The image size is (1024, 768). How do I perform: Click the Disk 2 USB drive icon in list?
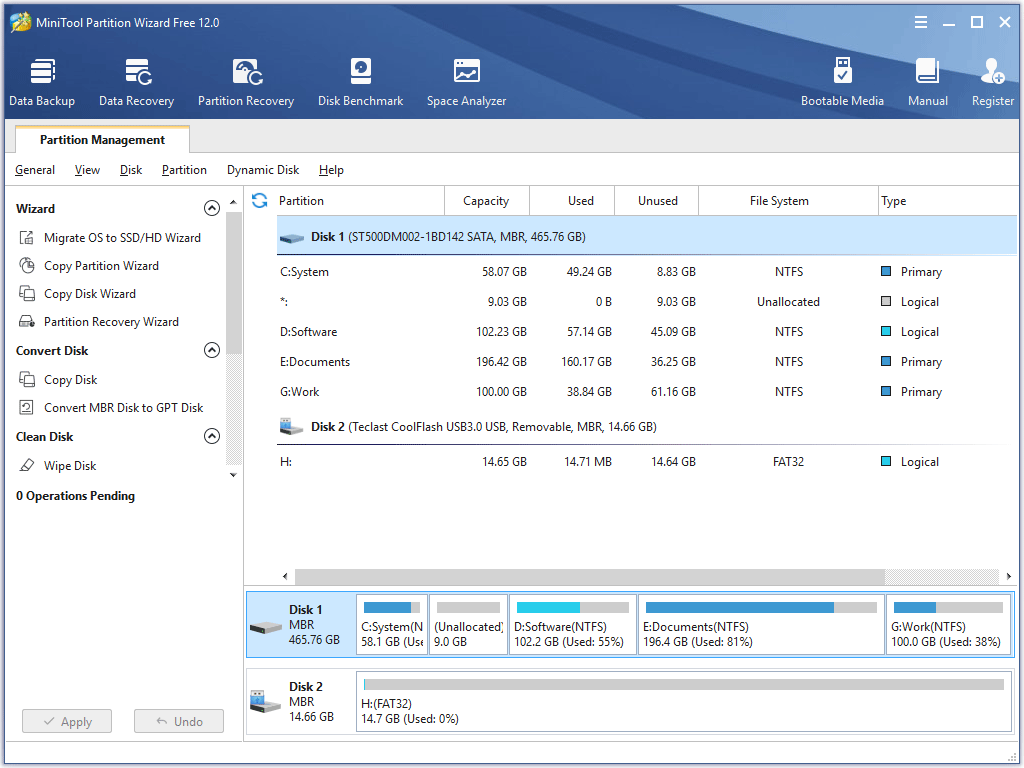coord(291,427)
